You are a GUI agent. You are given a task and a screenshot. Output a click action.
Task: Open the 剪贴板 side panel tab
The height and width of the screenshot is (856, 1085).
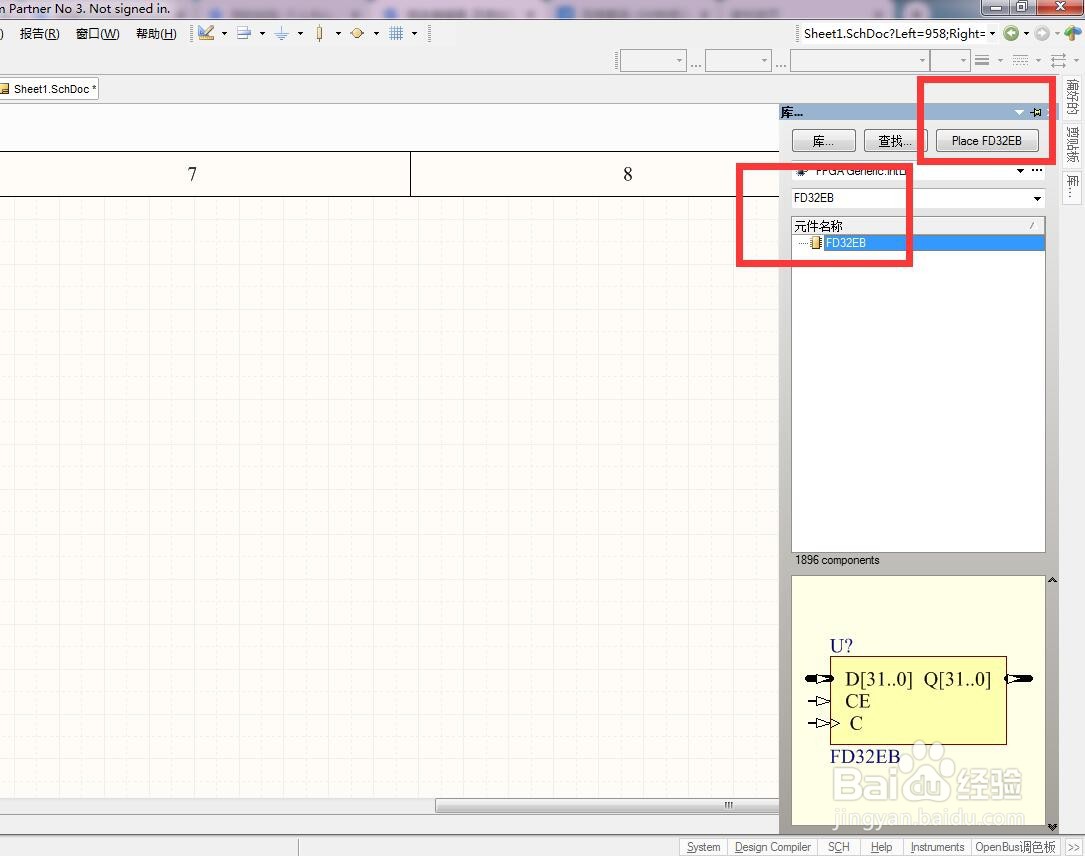(x=1072, y=145)
